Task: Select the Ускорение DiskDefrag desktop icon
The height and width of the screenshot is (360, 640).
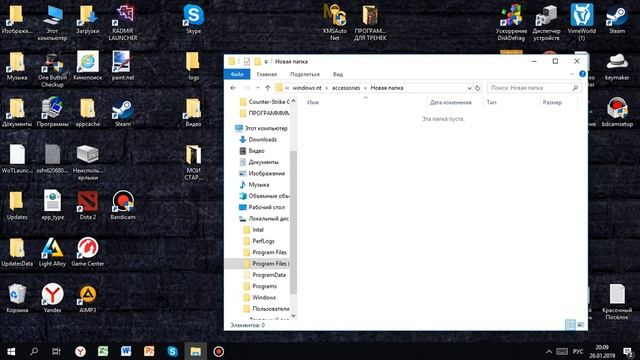Action: click(511, 22)
